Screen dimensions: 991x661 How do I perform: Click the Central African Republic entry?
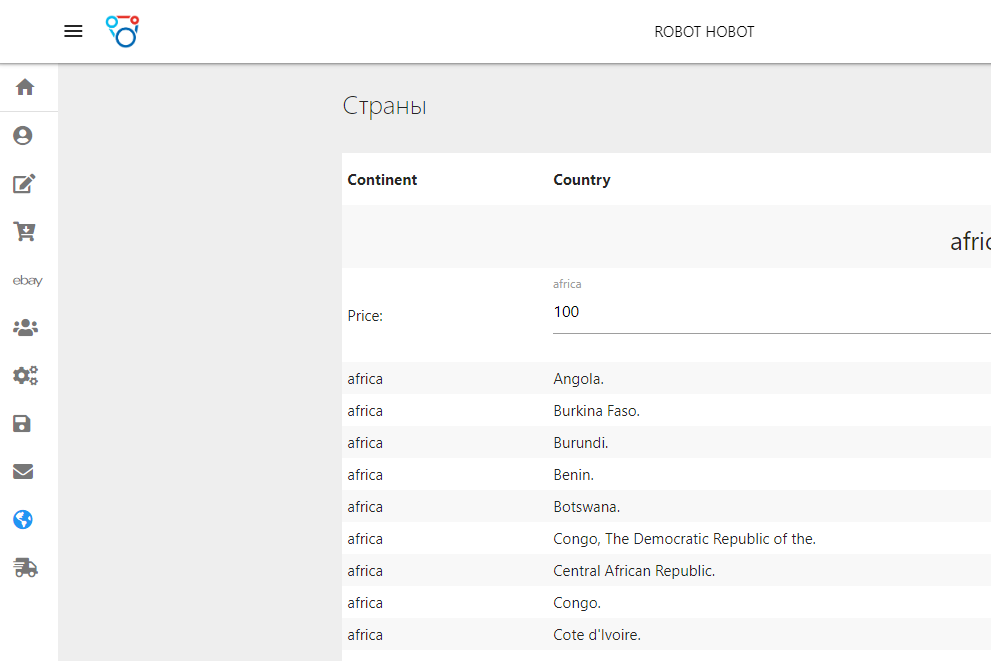634,571
